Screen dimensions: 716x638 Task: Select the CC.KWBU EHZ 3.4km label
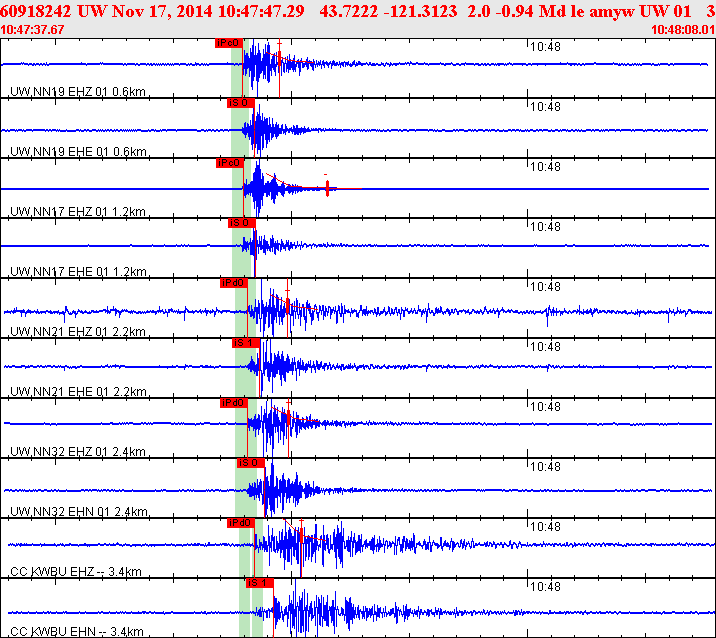(76, 571)
